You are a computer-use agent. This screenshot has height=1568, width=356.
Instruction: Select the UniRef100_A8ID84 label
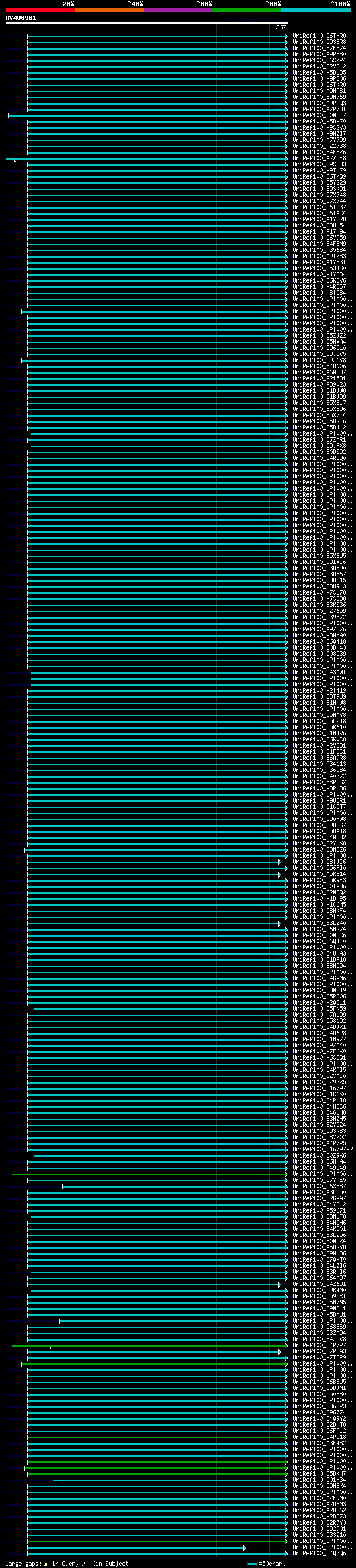click(319, 293)
